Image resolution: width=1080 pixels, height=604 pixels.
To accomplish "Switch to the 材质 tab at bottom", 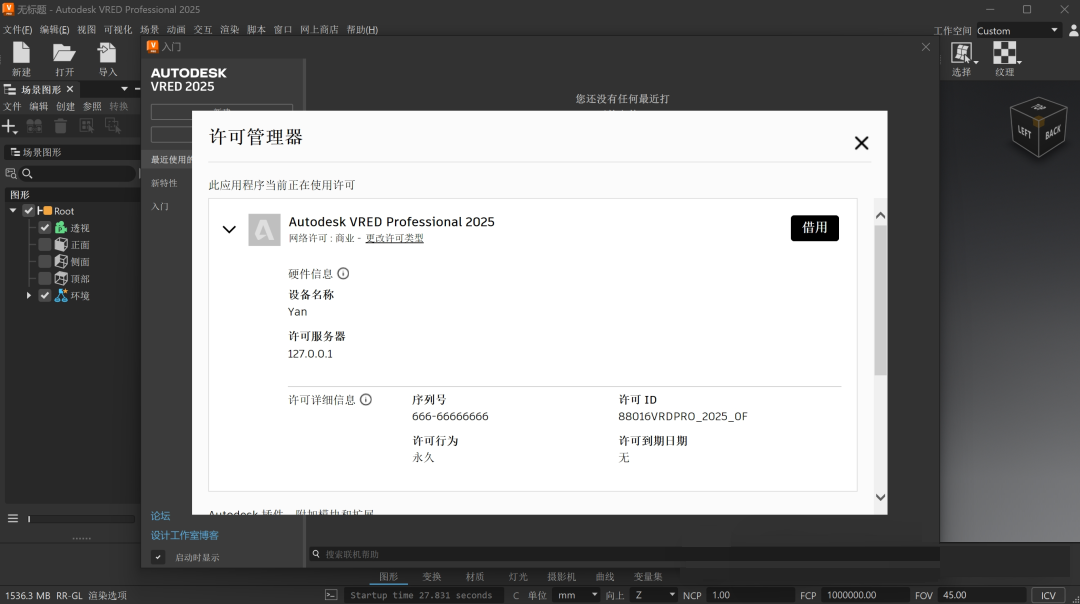I will tap(474, 576).
